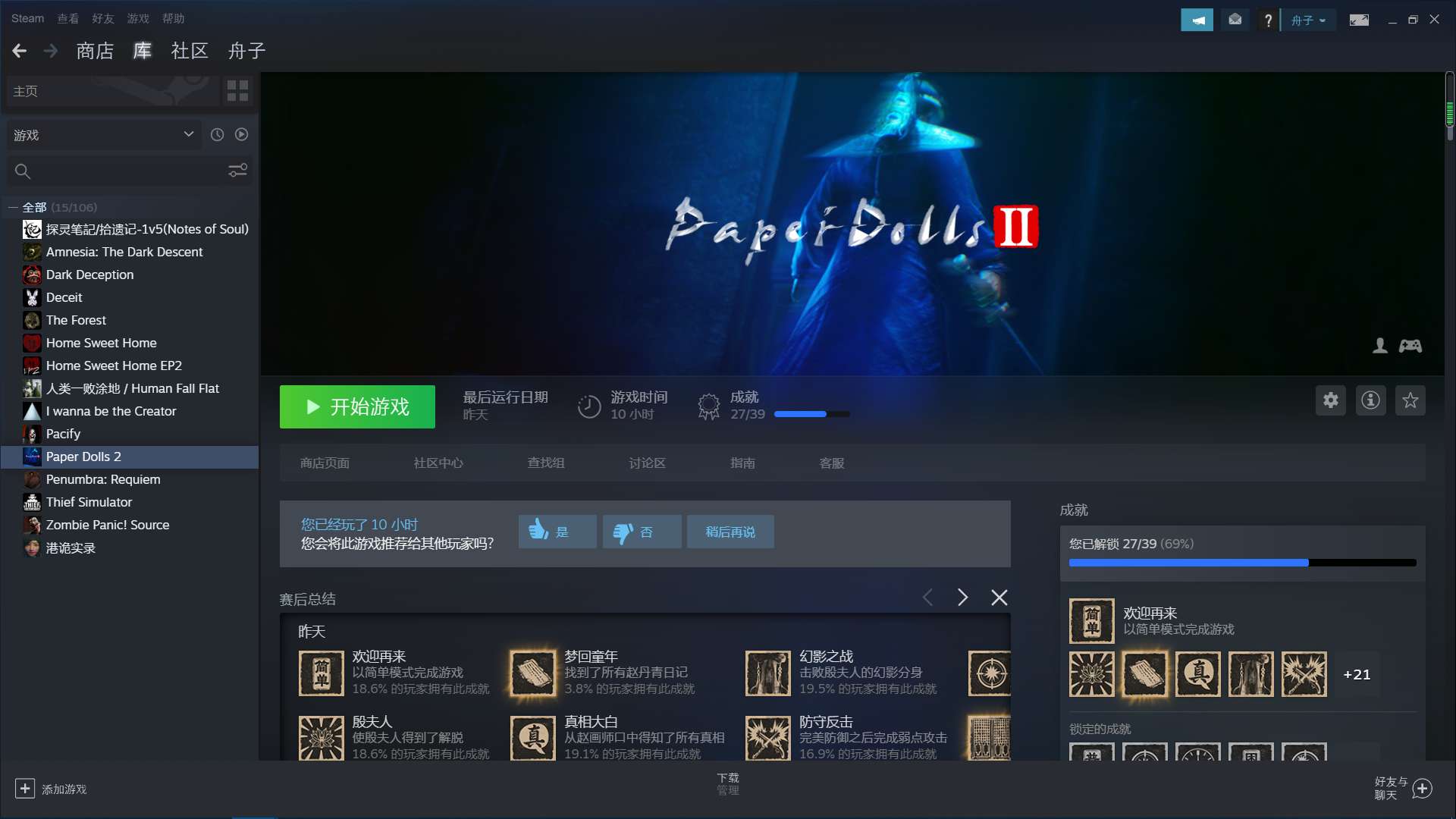Toggle the library grid view icon
1456x819 pixels.
tap(237, 91)
